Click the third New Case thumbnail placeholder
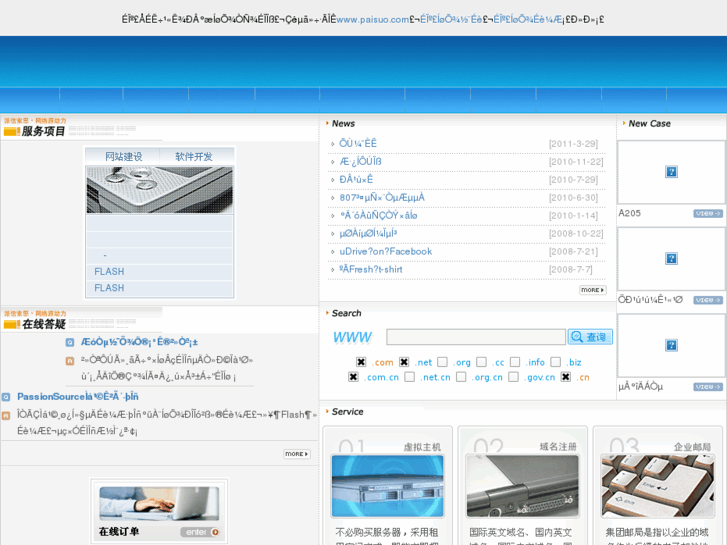 point(671,346)
